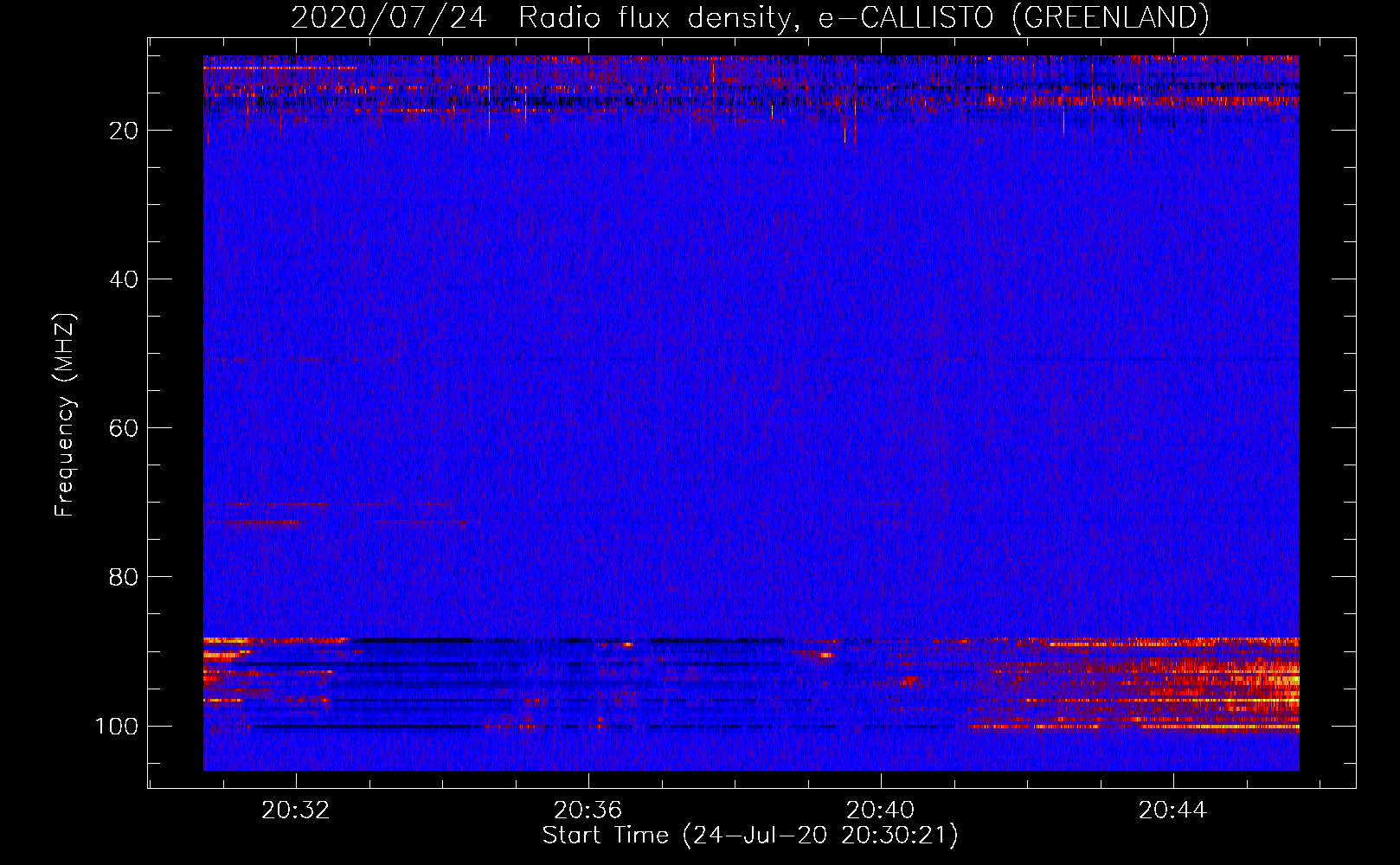Click the 80 MHz frequency tick label
Image resolution: width=1400 pixels, height=865 pixels.
(124, 577)
